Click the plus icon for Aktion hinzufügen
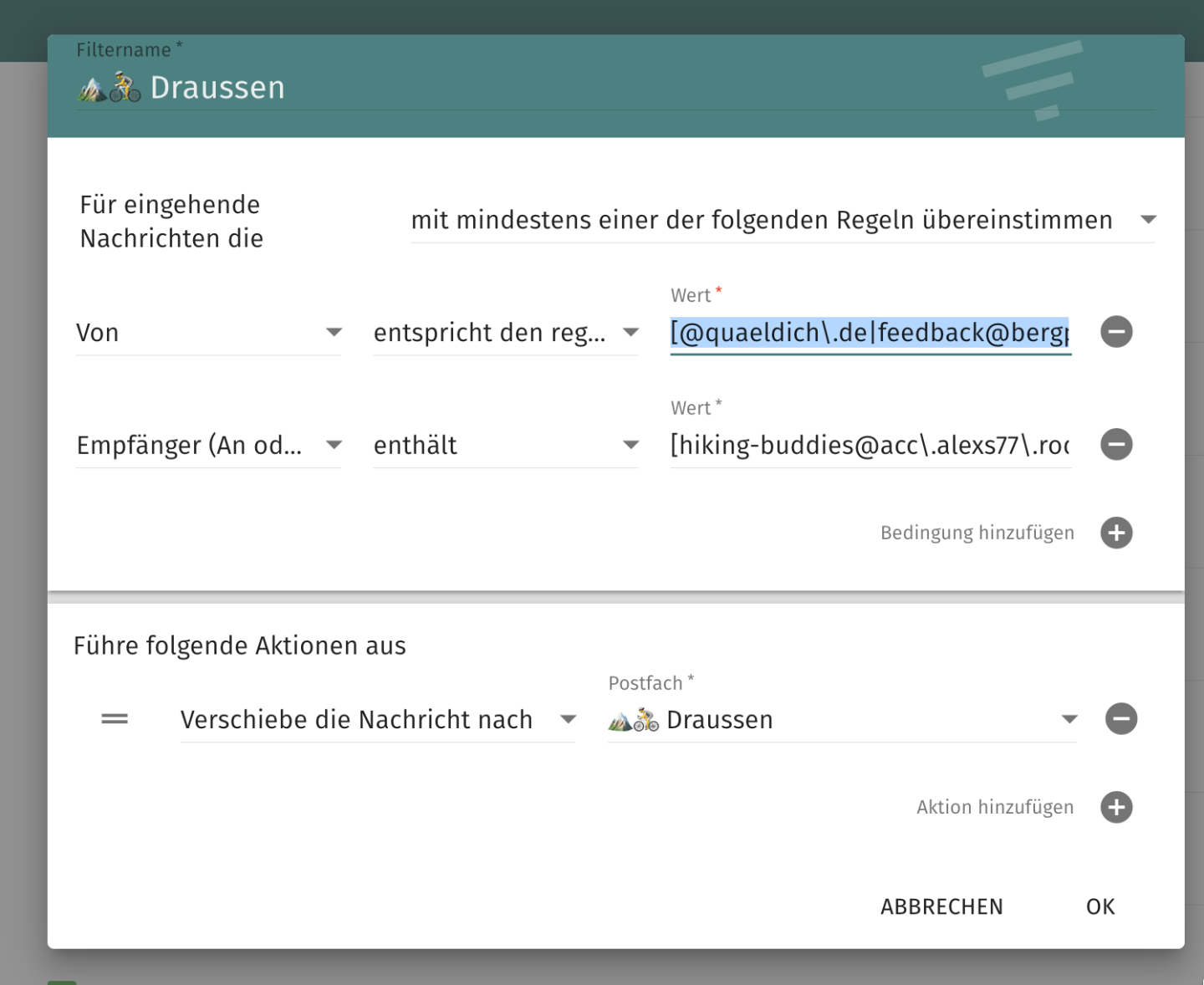 tap(1116, 807)
